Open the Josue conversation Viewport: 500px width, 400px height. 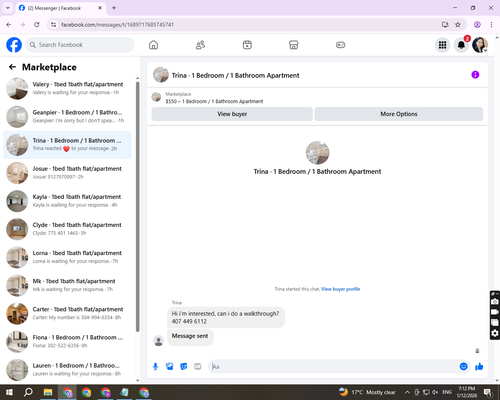point(68,173)
